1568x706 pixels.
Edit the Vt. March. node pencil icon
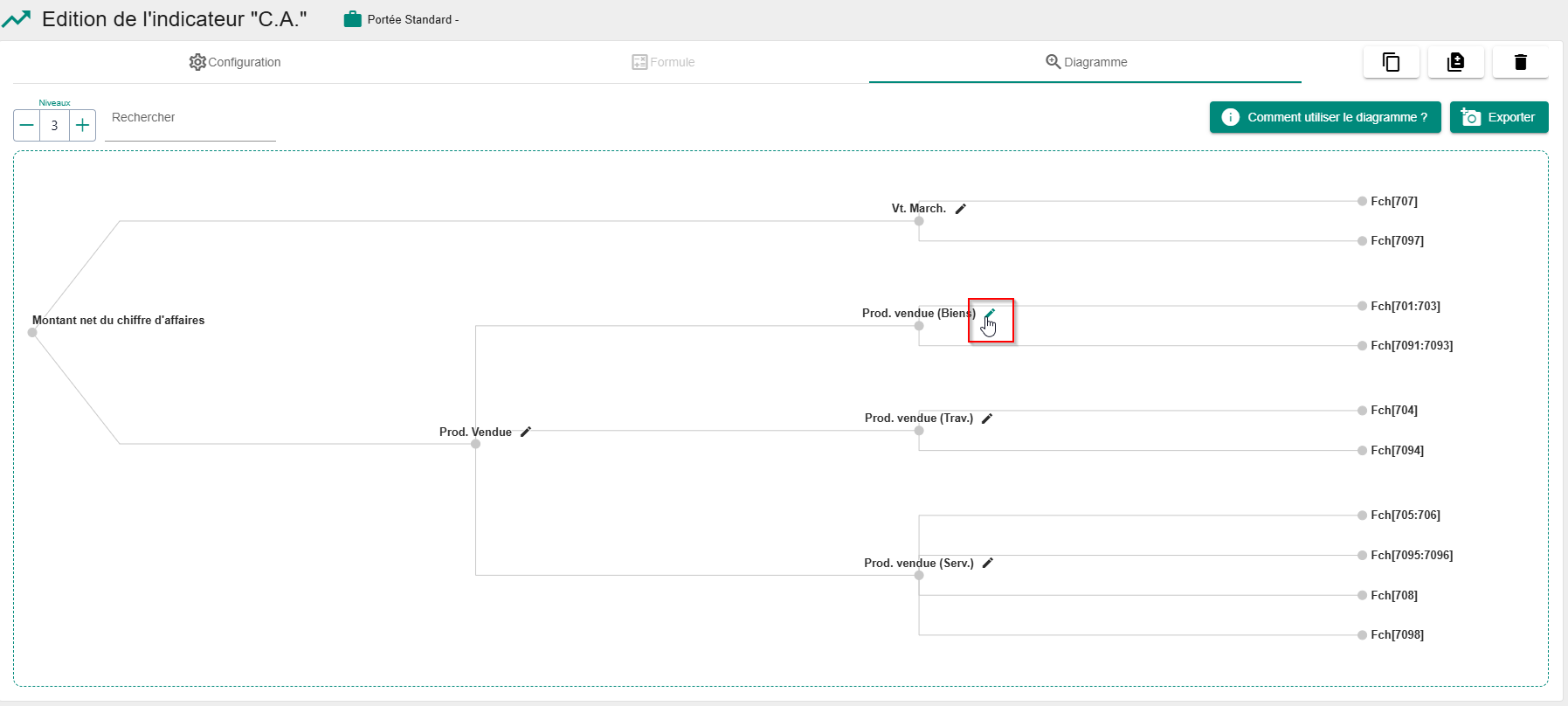click(x=960, y=209)
